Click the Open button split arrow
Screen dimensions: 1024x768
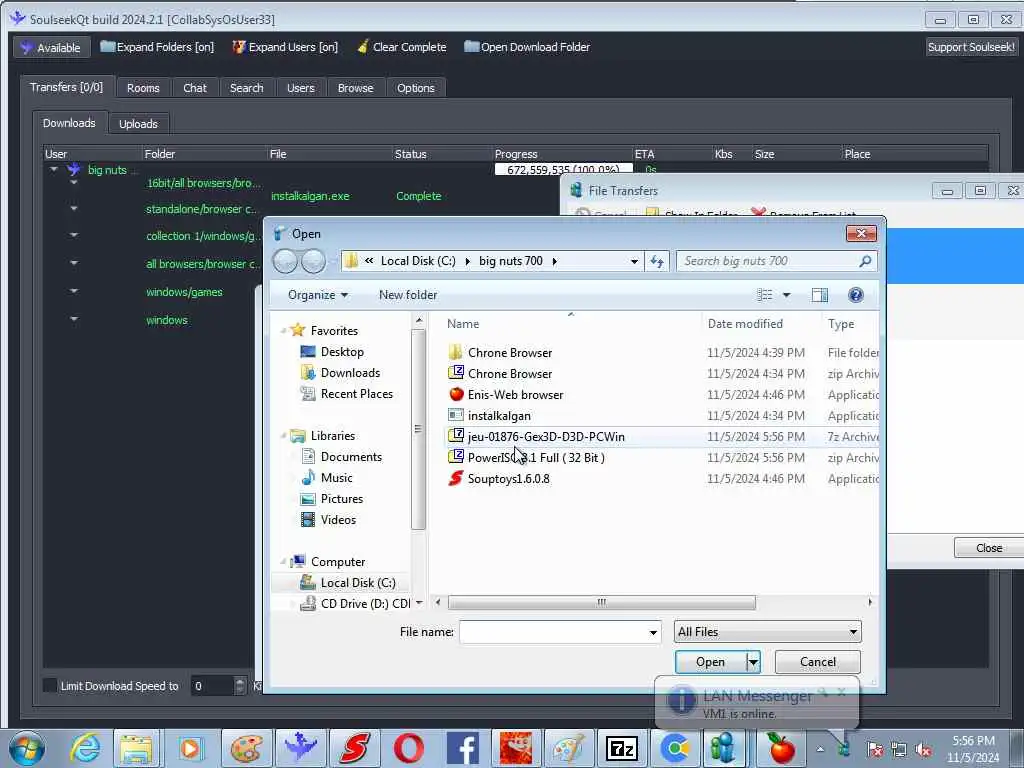(753, 662)
